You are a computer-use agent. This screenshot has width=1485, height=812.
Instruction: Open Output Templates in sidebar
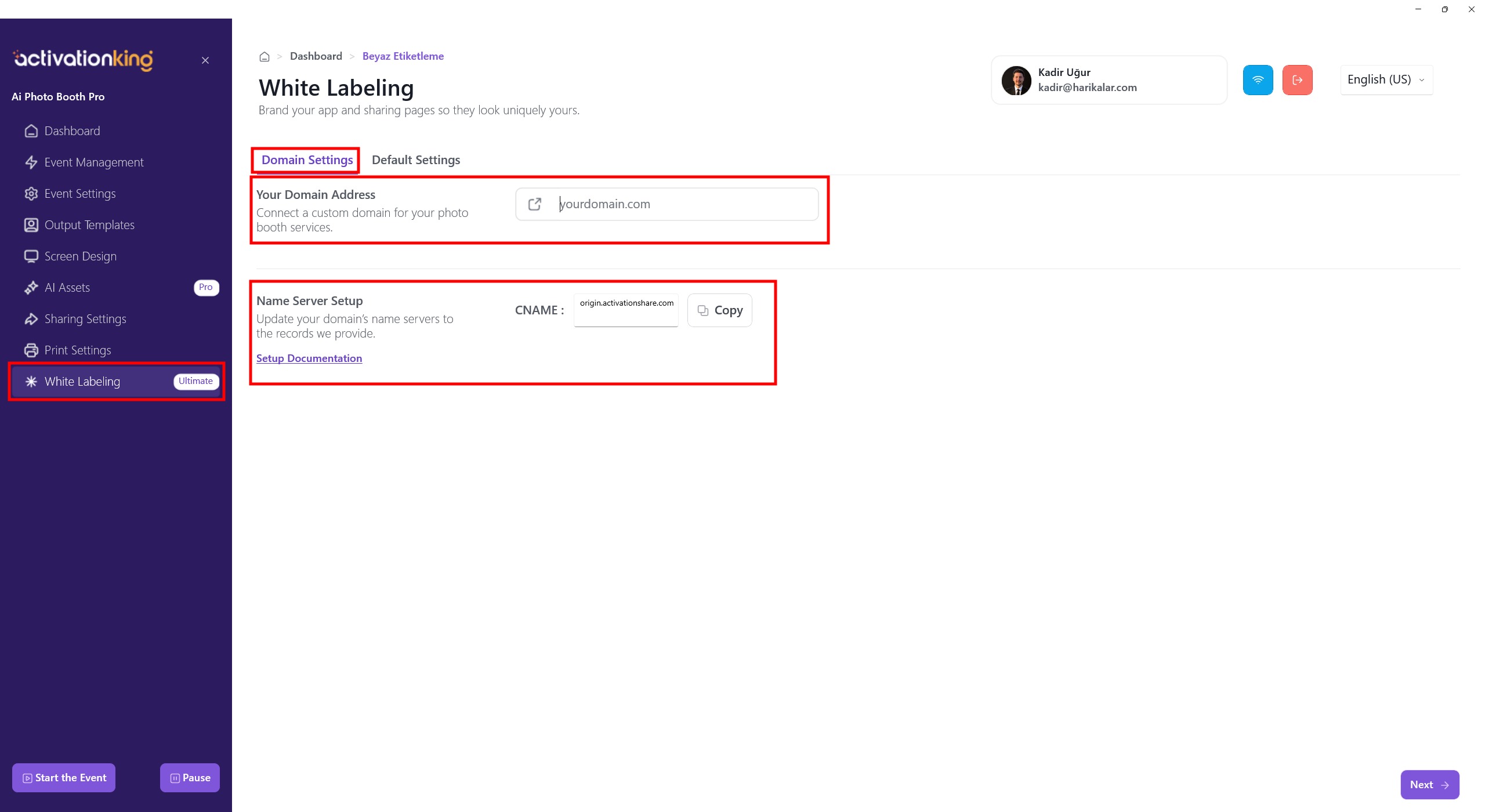tap(89, 225)
